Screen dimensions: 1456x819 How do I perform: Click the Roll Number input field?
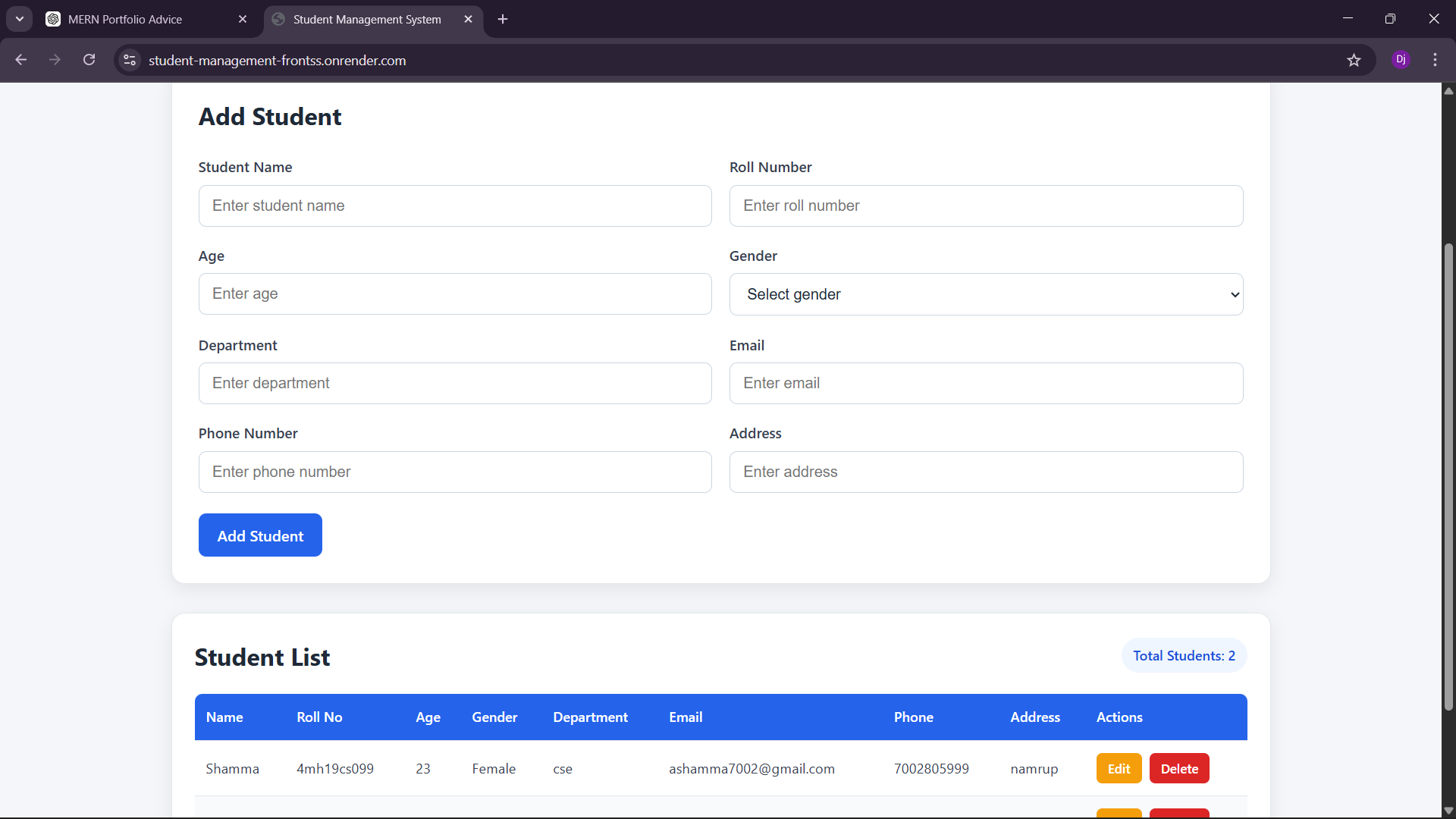(x=986, y=206)
